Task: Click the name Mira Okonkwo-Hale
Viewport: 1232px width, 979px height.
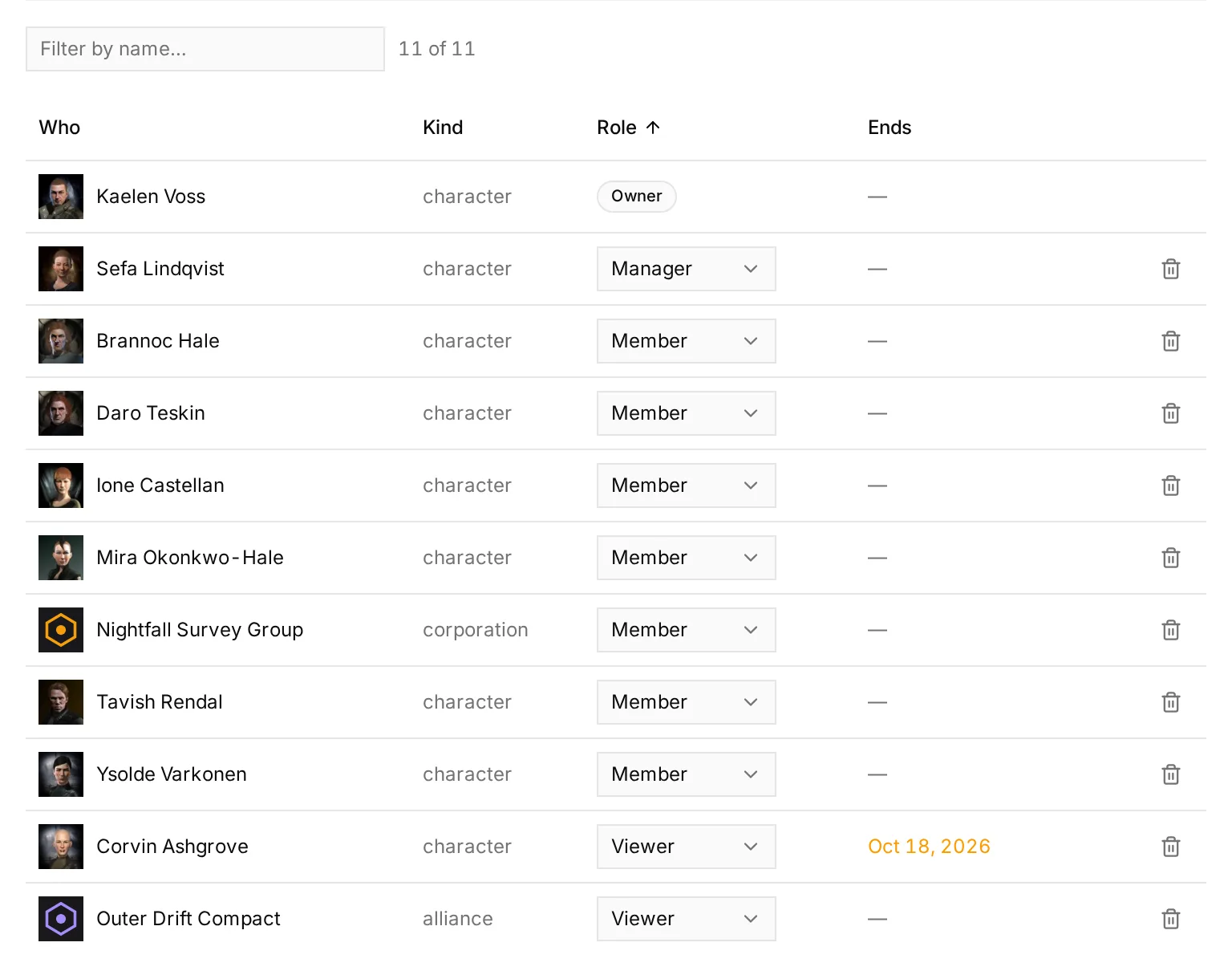Action: [190, 558]
